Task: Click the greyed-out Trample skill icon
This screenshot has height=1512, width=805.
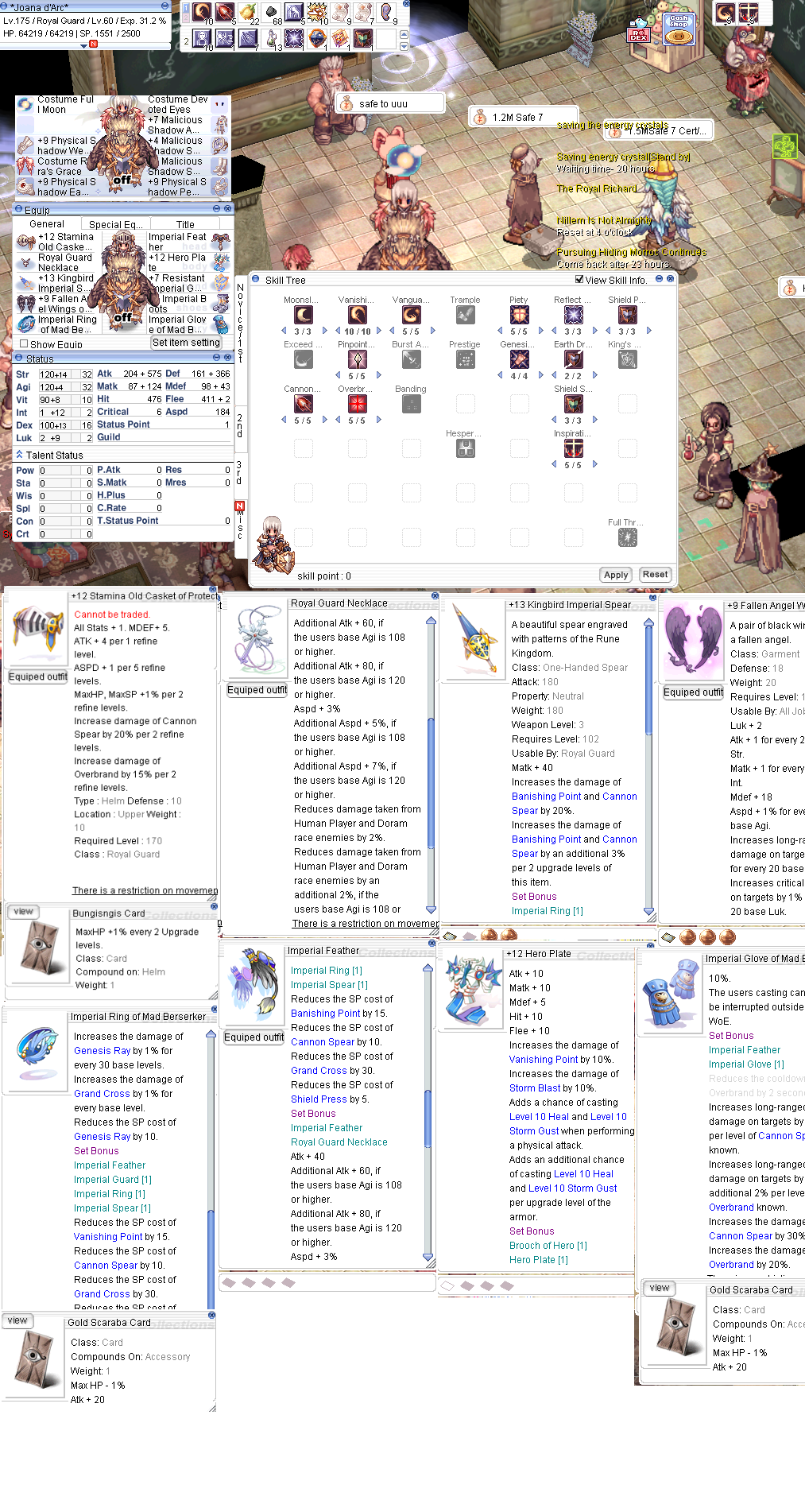Action: (465, 315)
